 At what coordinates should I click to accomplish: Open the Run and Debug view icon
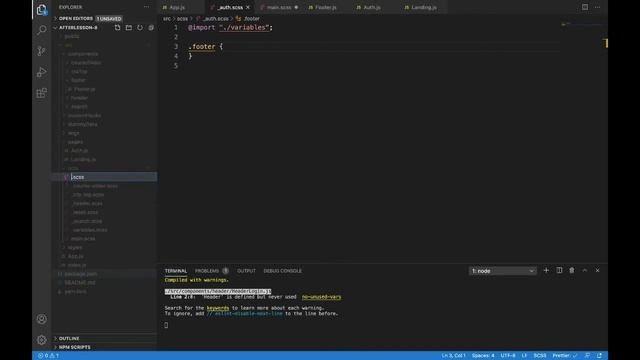[x=42, y=72]
